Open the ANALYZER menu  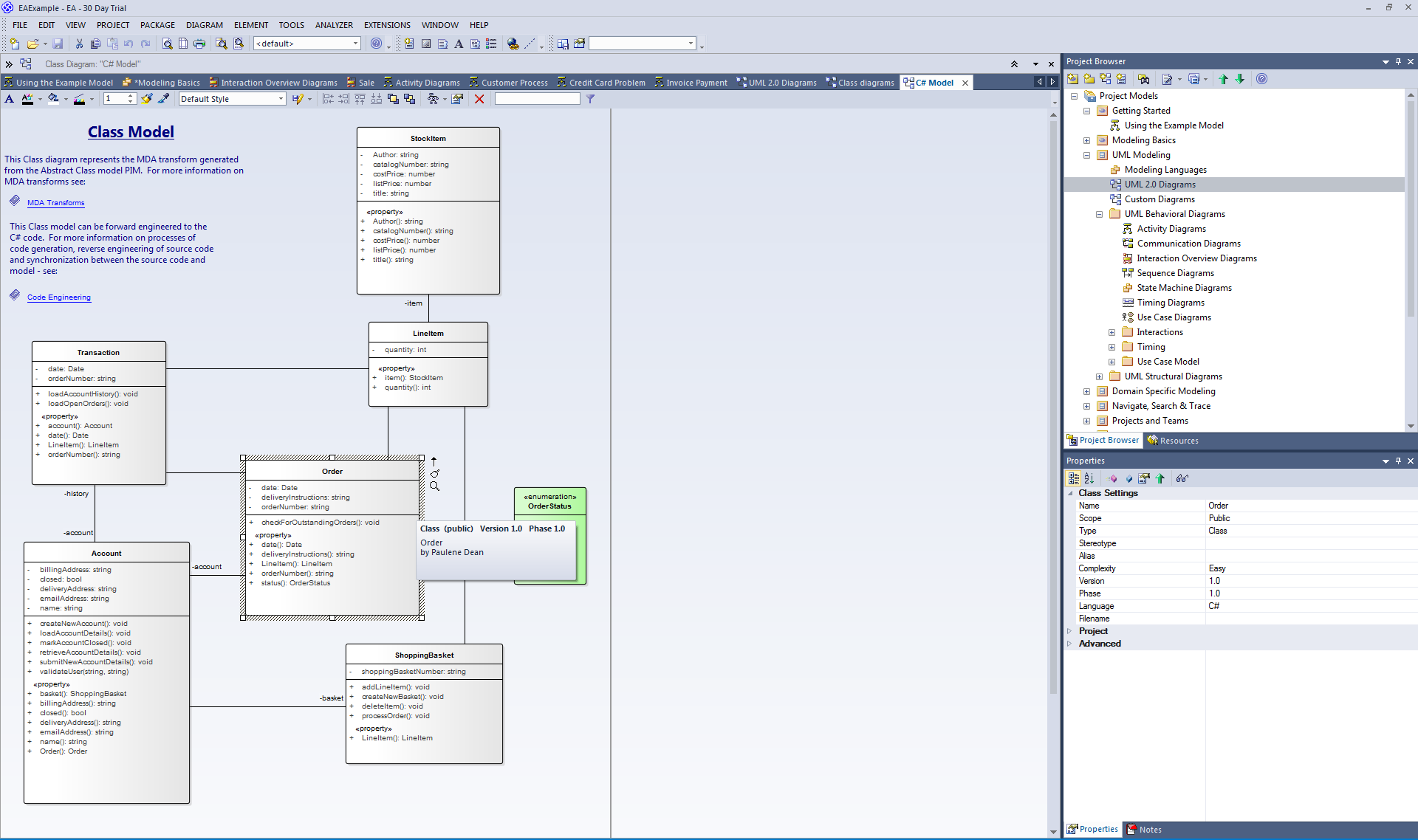pyautogui.click(x=334, y=25)
